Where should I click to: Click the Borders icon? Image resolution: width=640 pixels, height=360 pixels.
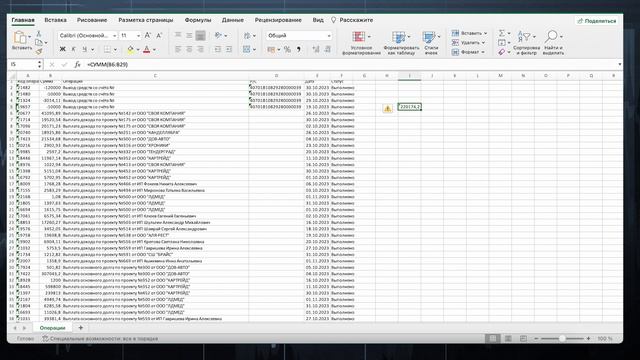pyautogui.click(x=107, y=49)
